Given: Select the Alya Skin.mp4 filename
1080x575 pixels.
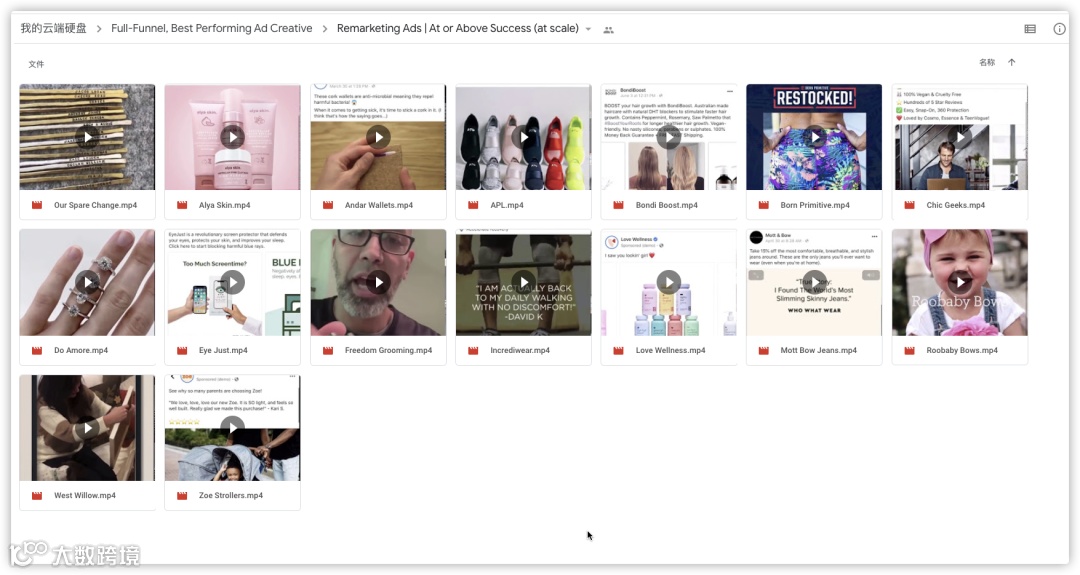Looking at the screenshot, I should point(225,205).
